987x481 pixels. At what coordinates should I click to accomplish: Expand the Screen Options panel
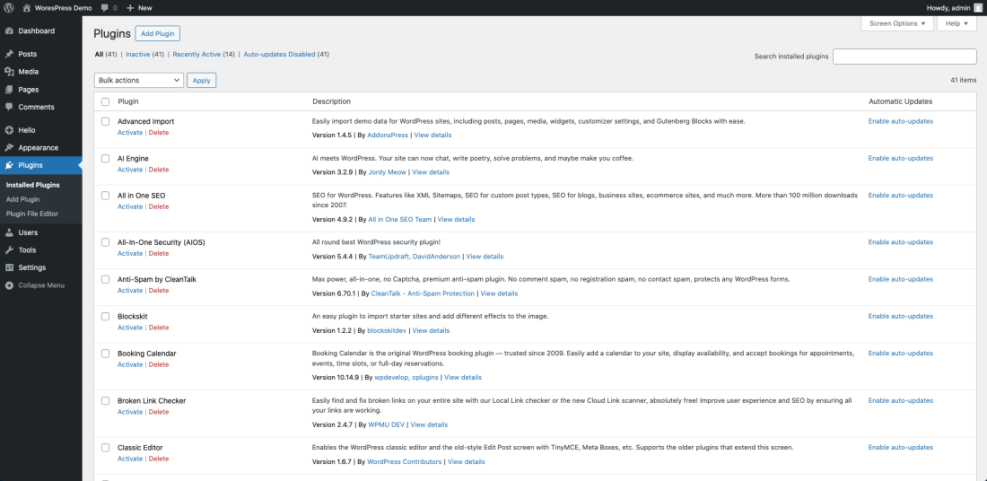(x=897, y=23)
